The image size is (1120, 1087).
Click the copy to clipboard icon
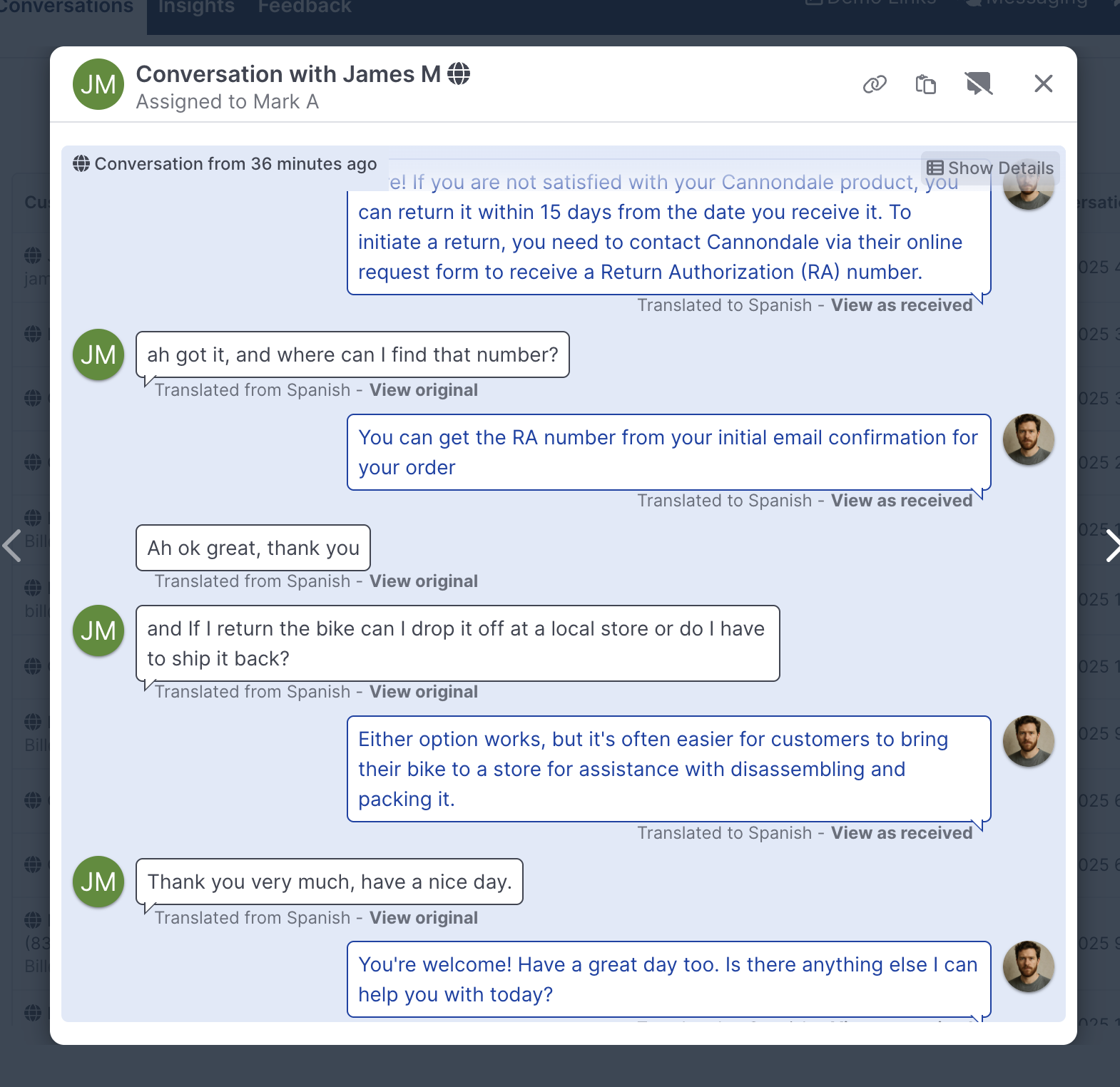(x=926, y=84)
